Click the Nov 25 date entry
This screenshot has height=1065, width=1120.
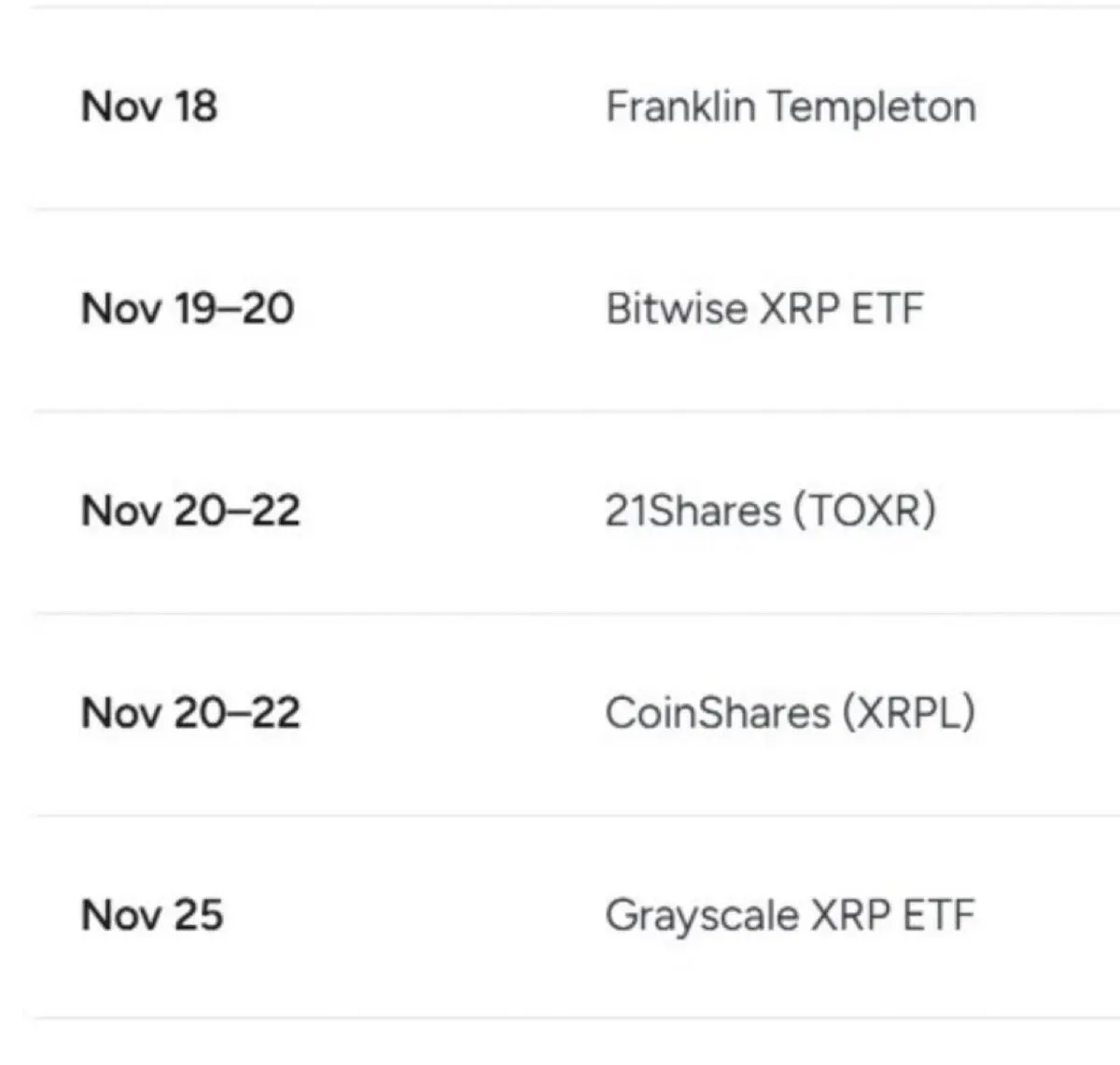[x=152, y=915]
